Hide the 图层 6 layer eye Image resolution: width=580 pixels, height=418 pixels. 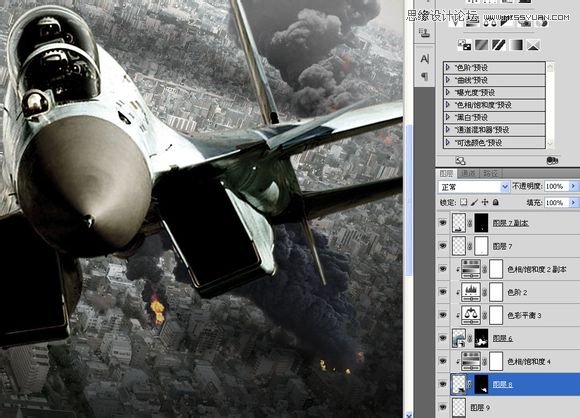pyautogui.click(x=443, y=338)
